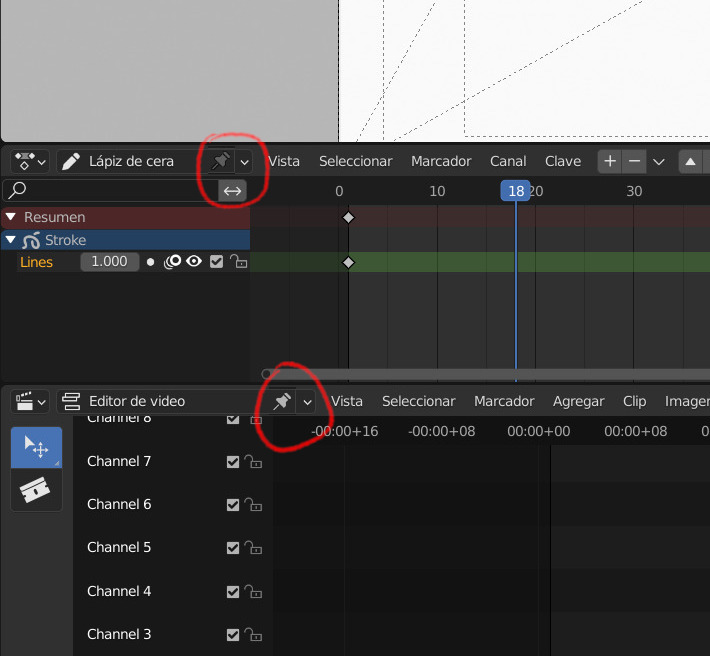Click the channel search field
Viewport: 710px width, 656px height.
[110, 191]
